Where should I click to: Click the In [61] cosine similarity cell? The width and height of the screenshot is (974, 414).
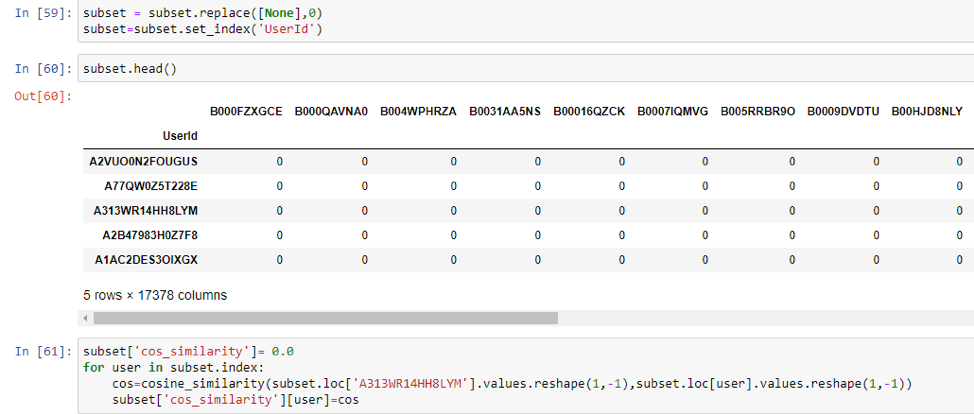pyautogui.click(x=526, y=375)
